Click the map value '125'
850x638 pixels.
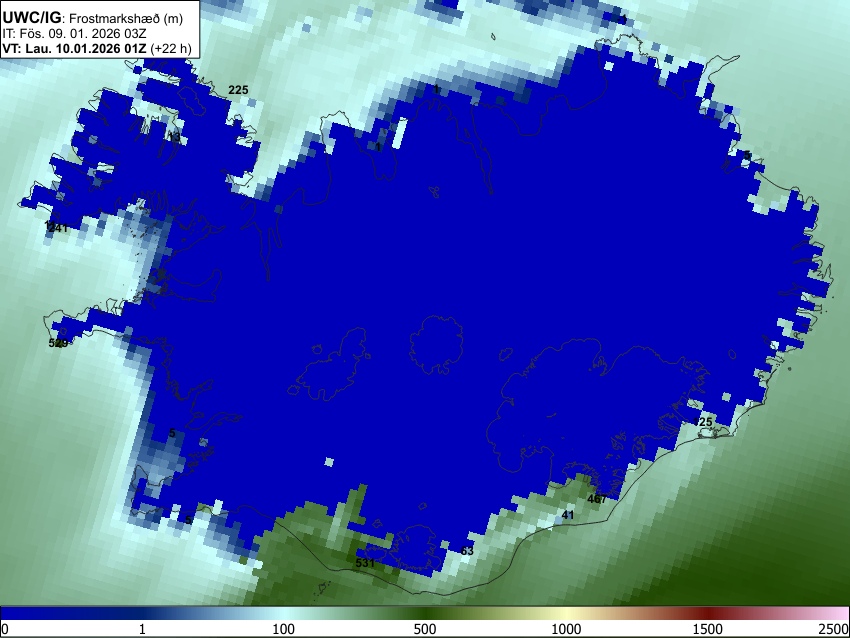703,422
